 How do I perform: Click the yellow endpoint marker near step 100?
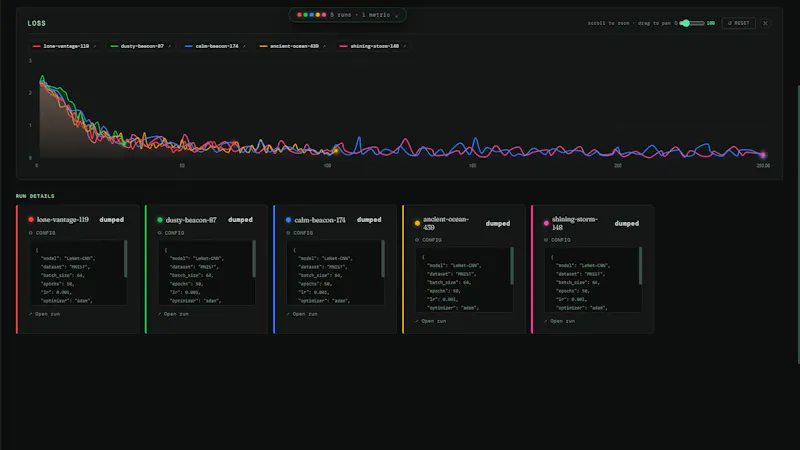point(336,151)
